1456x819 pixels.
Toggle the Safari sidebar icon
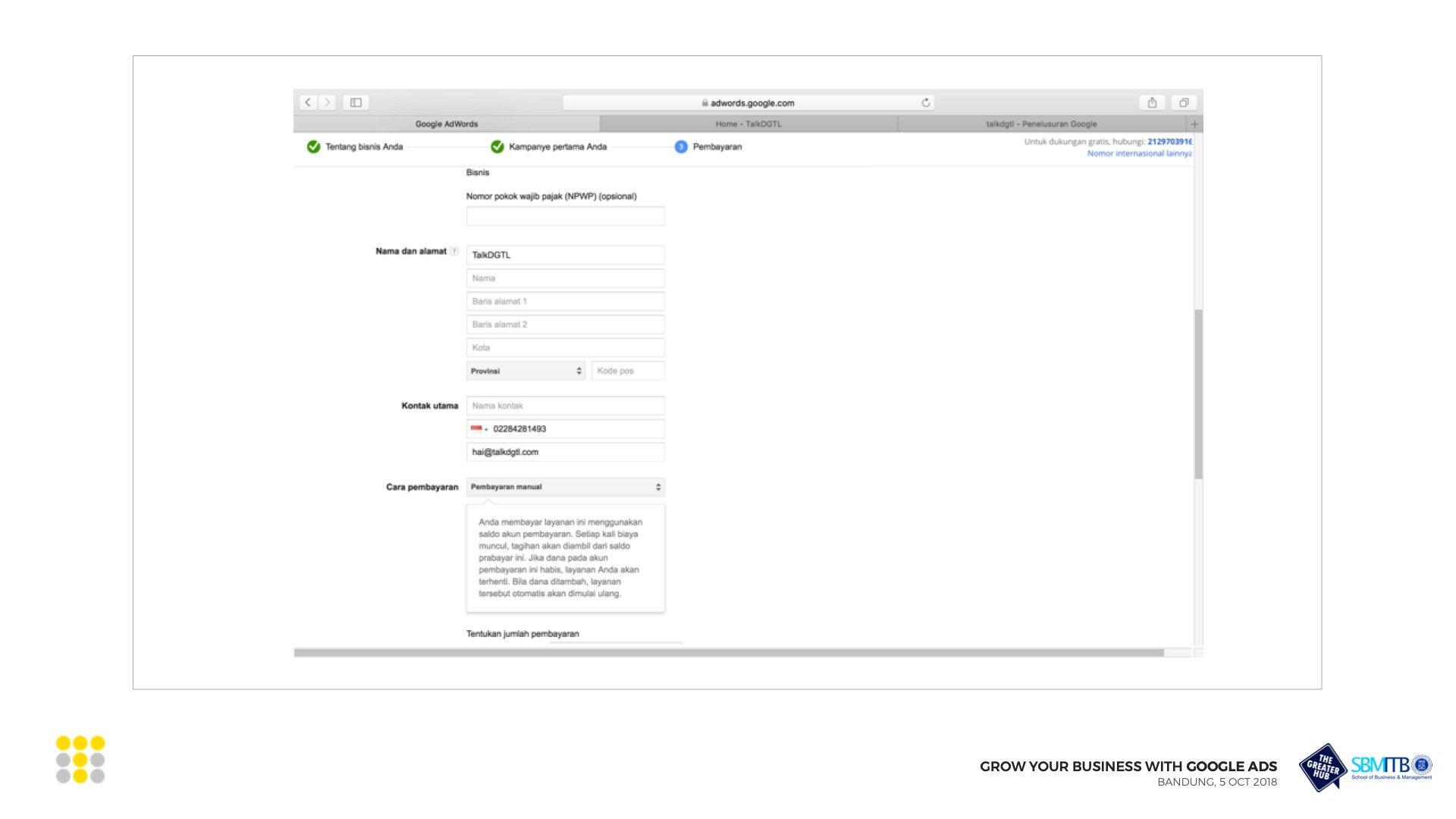pos(356,102)
